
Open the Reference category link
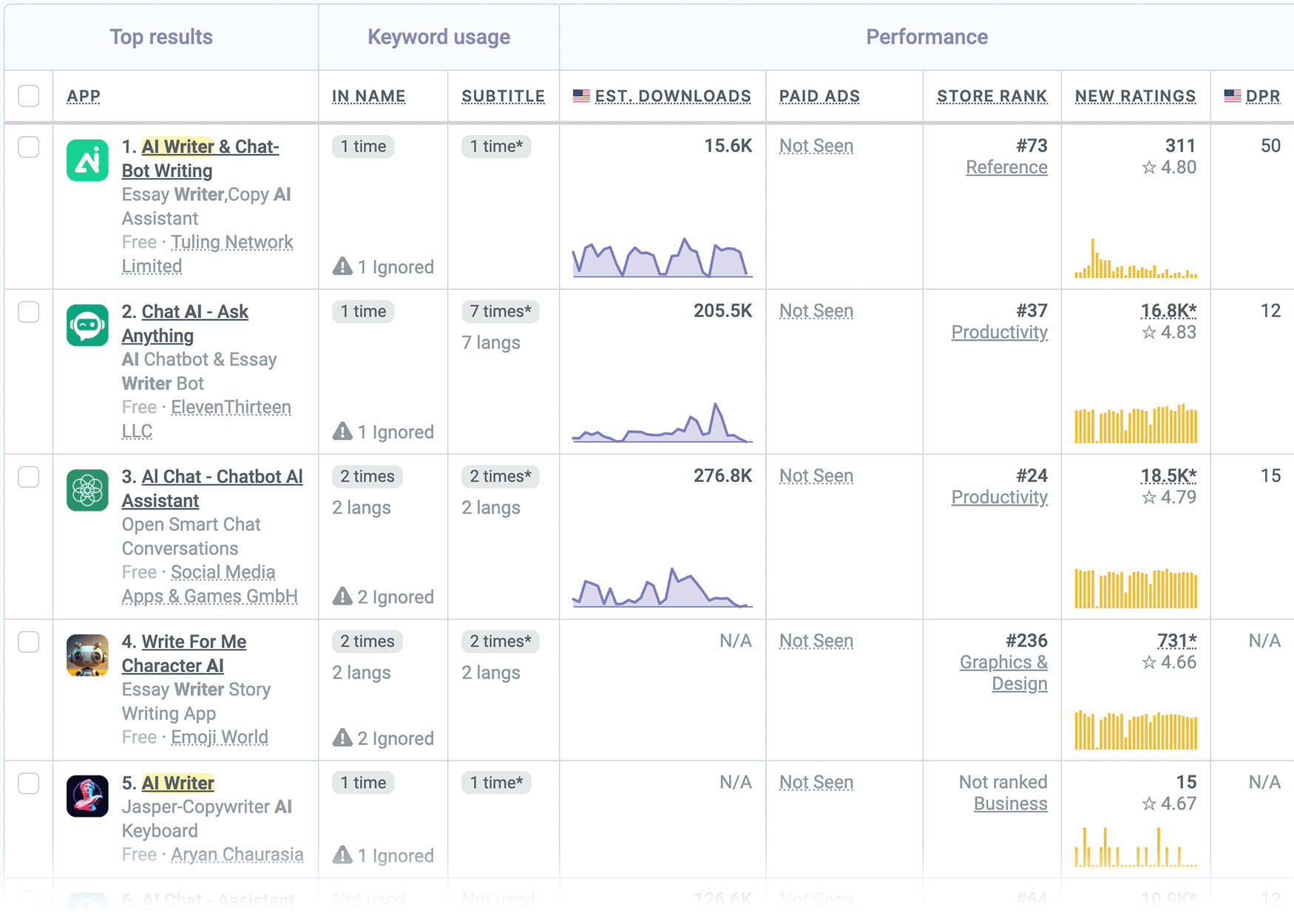1006,168
